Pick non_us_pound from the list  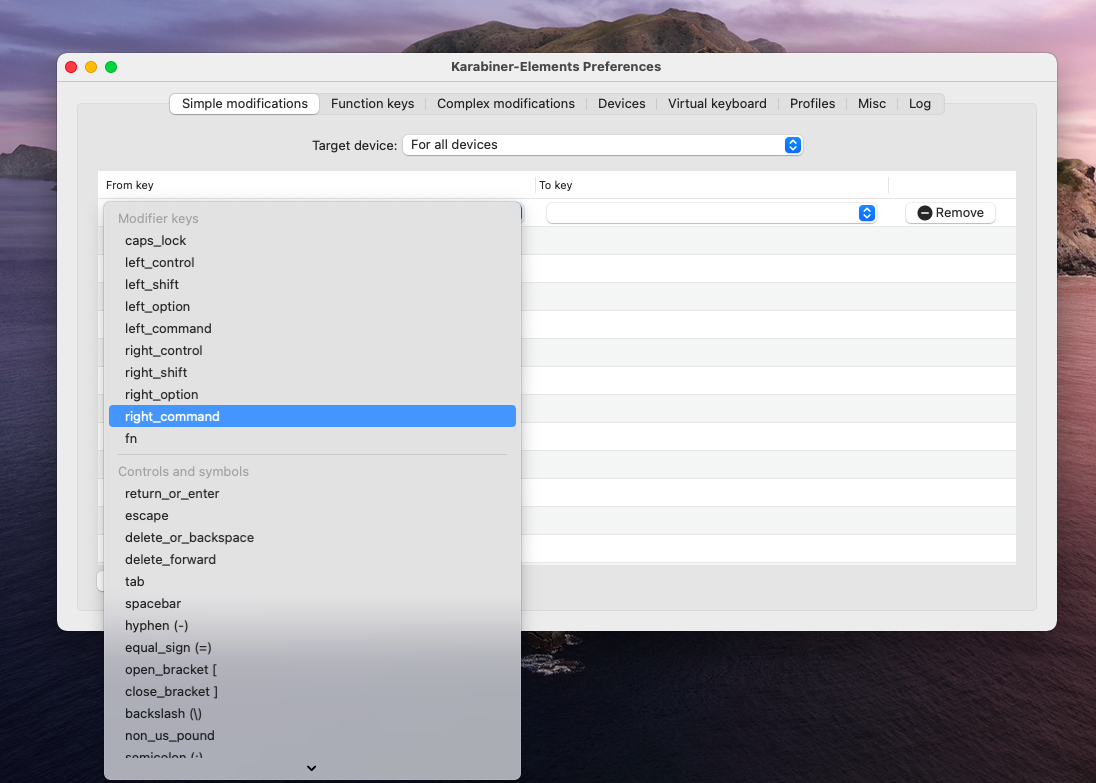pyautogui.click(x=312, y=735)
